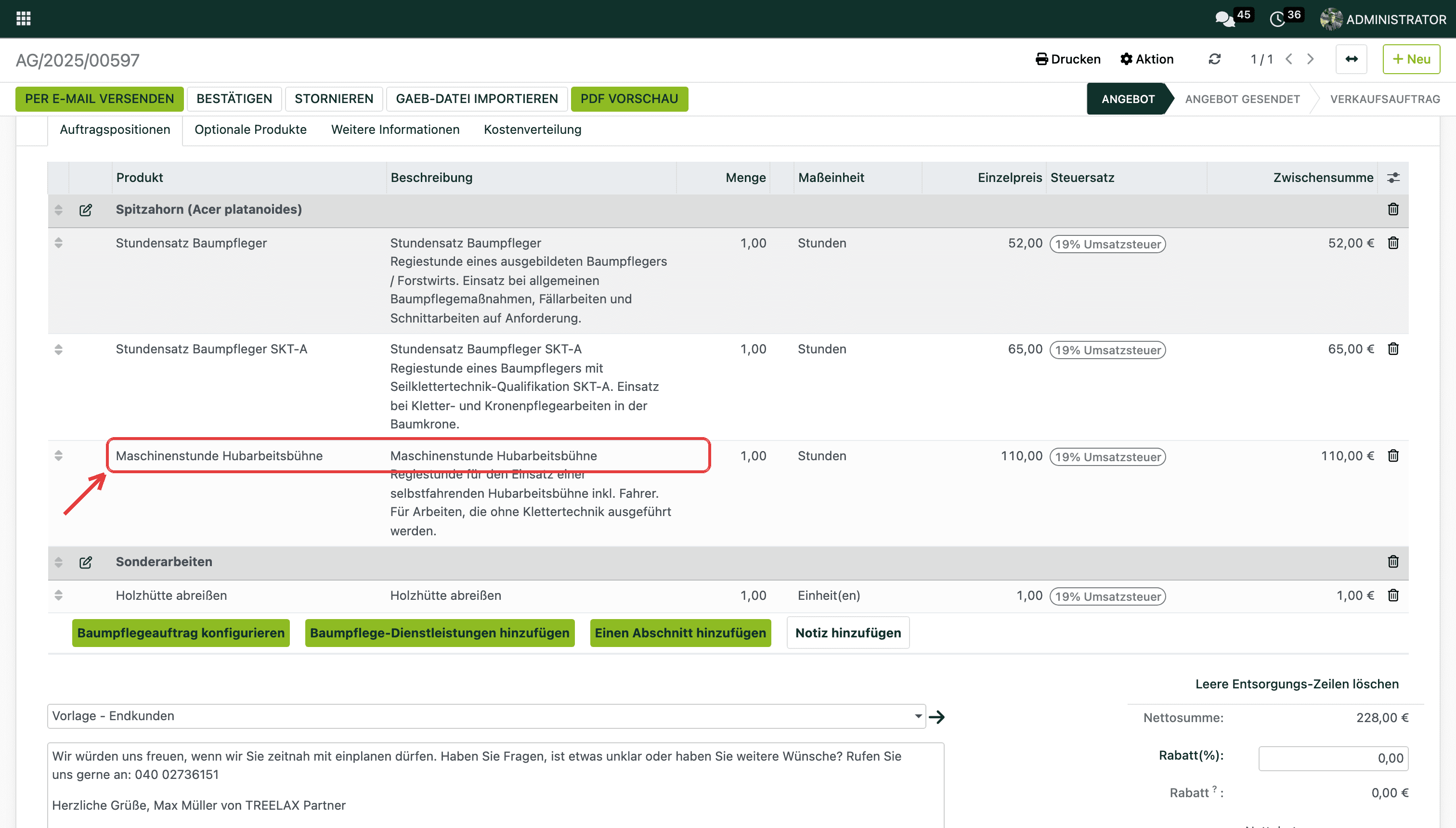Click Leere Entsorgungs-Zeilen löschen link
Viewport: 1456px width, 828px height.
pos(1297,684)
